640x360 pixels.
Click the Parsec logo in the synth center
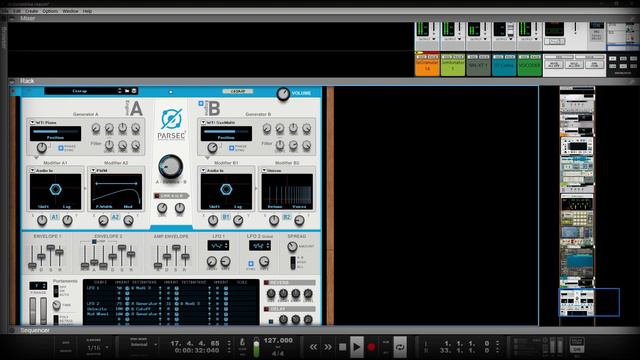[171, 124]
